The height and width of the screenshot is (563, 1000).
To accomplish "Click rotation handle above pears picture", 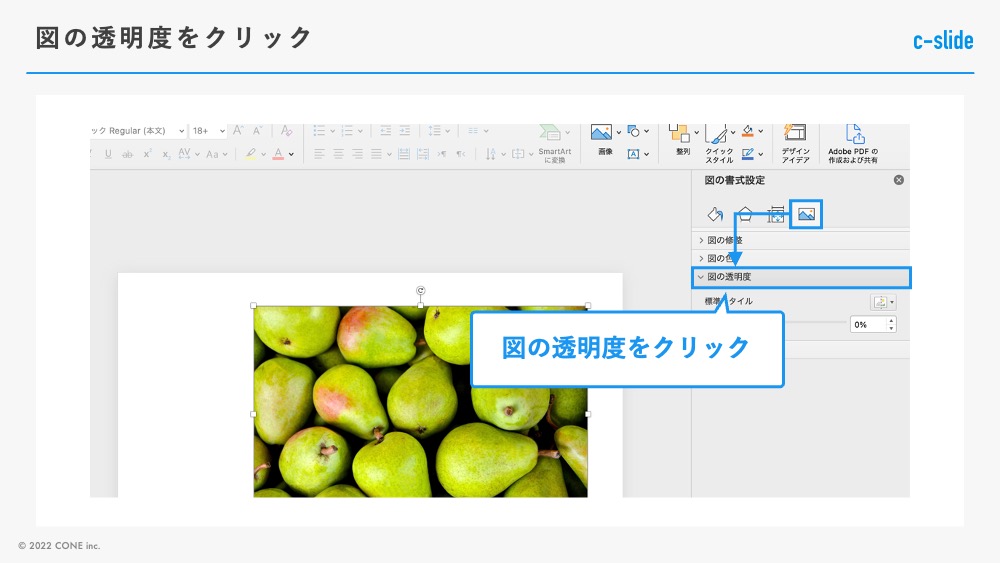I will 420,291.
